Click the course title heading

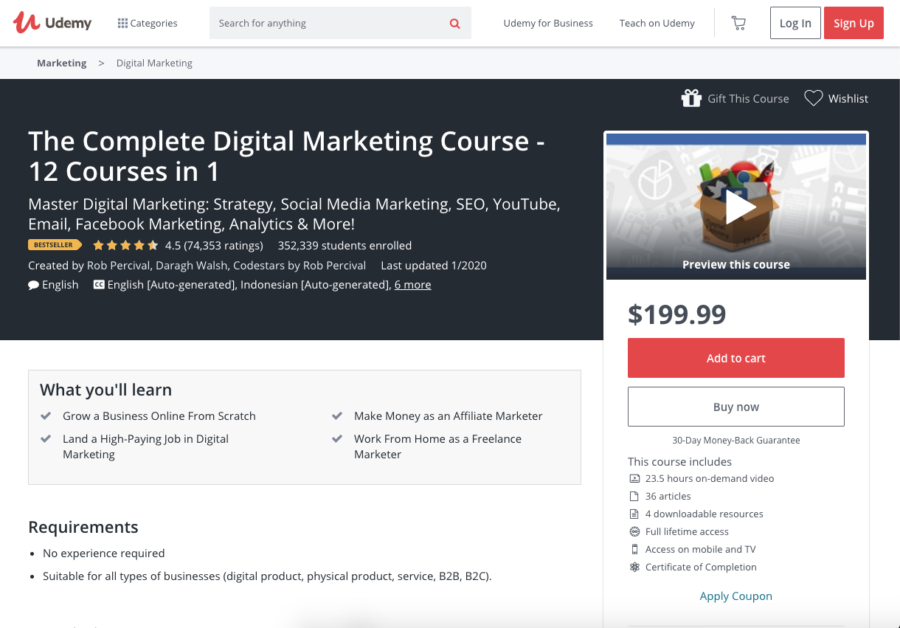click(x=286, y=156)
